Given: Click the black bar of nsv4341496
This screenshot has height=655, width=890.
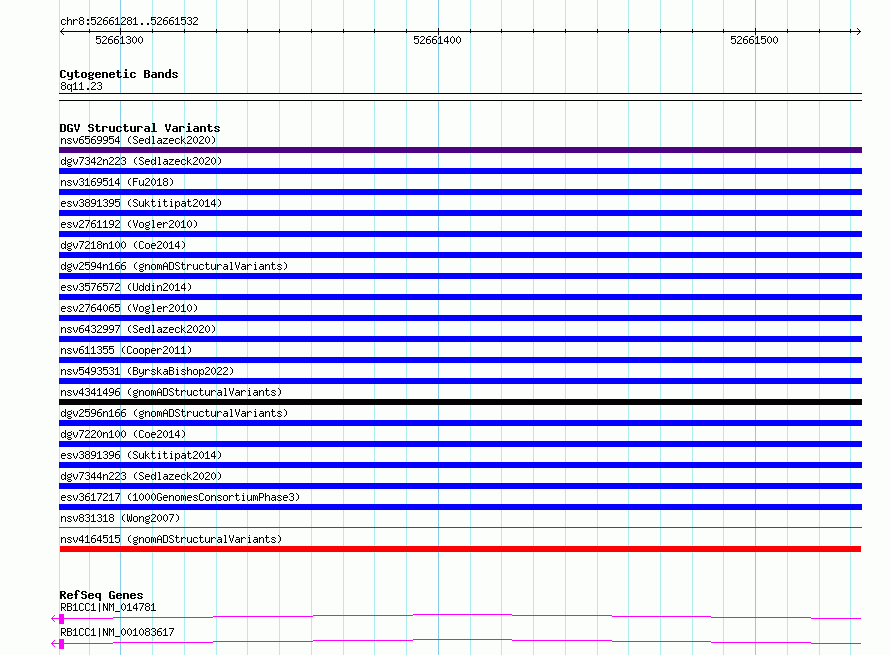Looking at the screenshot, I should point(460,402).
